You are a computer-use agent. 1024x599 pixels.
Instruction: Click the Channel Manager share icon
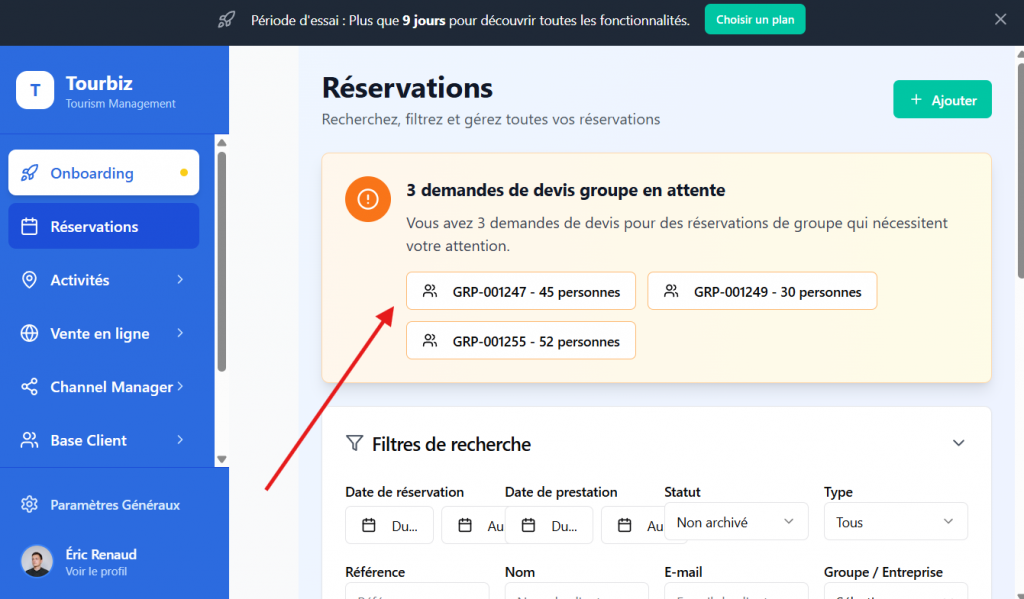click(x=29, y=387)
